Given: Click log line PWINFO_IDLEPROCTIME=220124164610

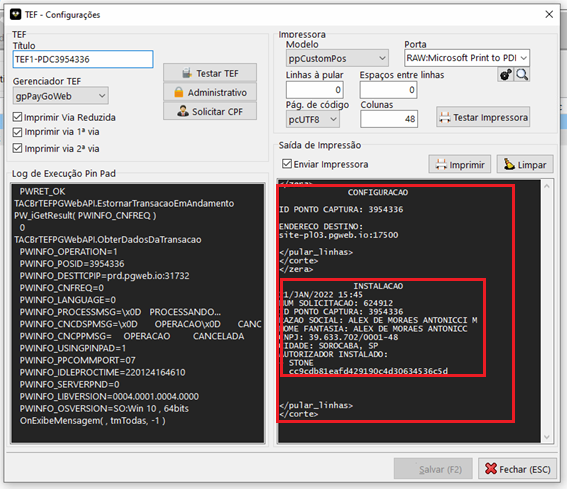Looking at the screenshot, I should (x=103, y=372).
